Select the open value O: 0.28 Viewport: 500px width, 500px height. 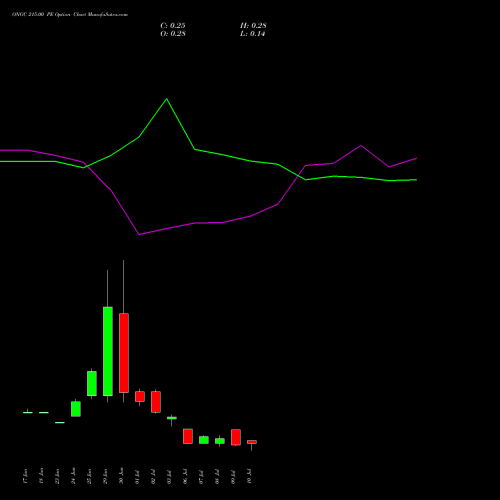pos(173,34)
